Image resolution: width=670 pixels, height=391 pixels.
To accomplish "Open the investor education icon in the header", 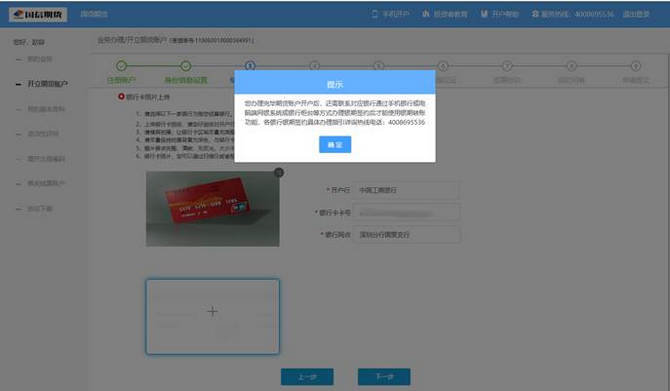I will point(426,14).
